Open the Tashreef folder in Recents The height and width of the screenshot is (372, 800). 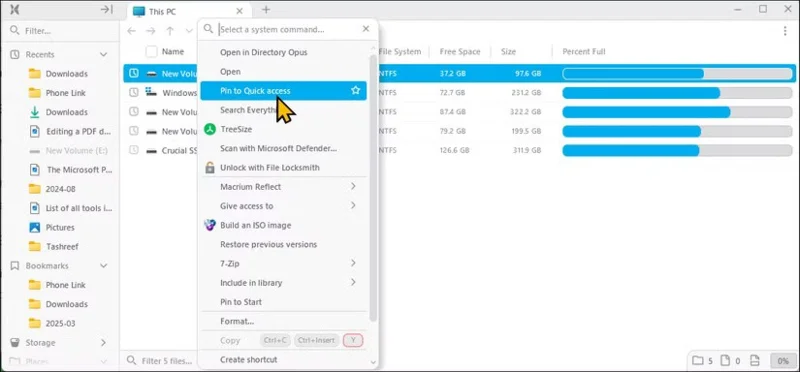pos(62,246)
